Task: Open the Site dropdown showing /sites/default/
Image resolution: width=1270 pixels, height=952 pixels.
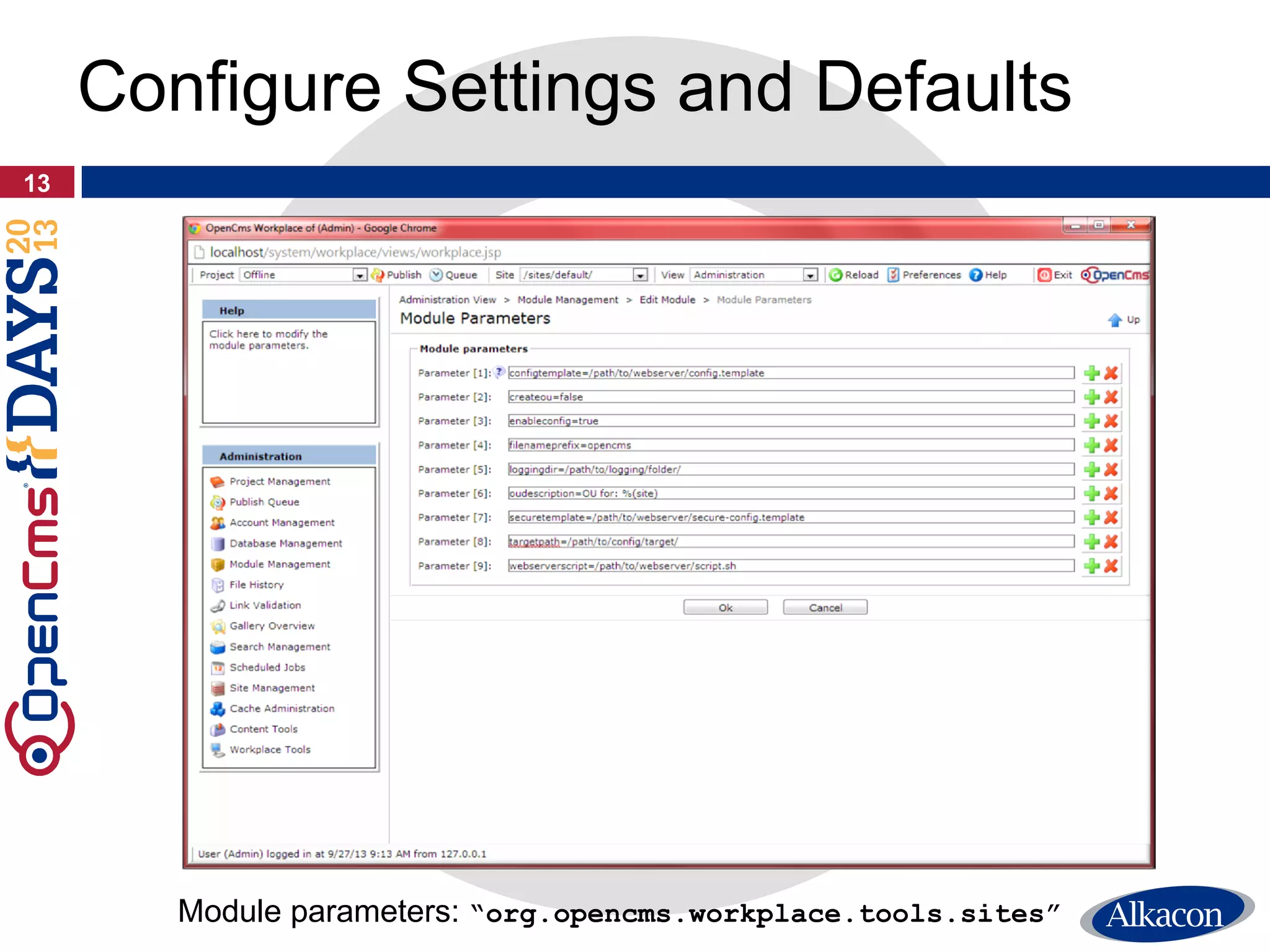Action: click(584, 275)
